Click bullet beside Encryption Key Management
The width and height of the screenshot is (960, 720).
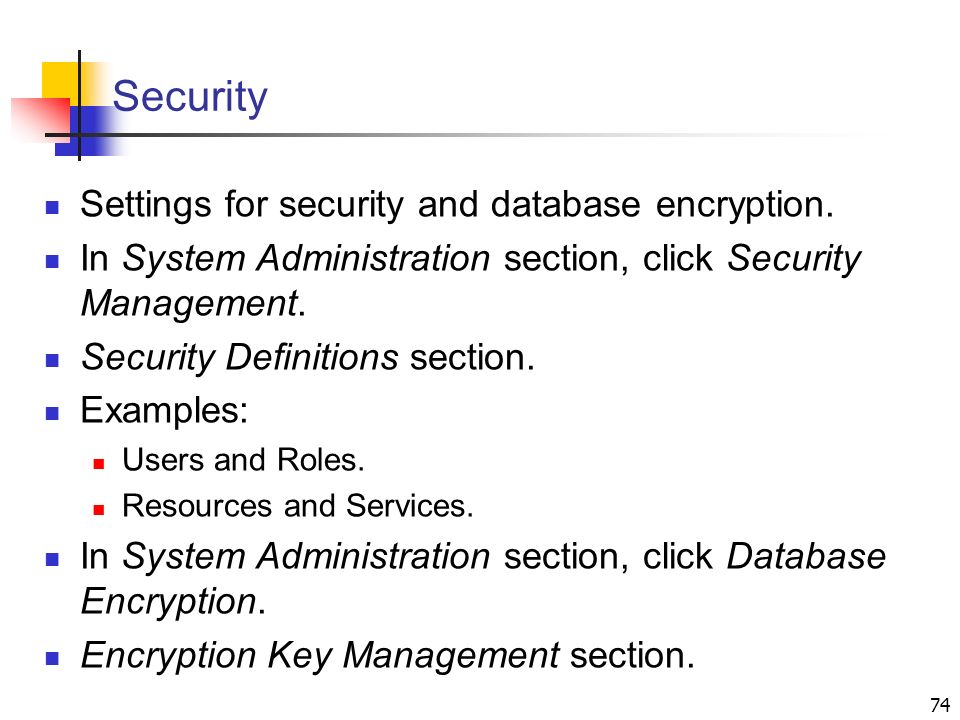click(x=52, y=659)
